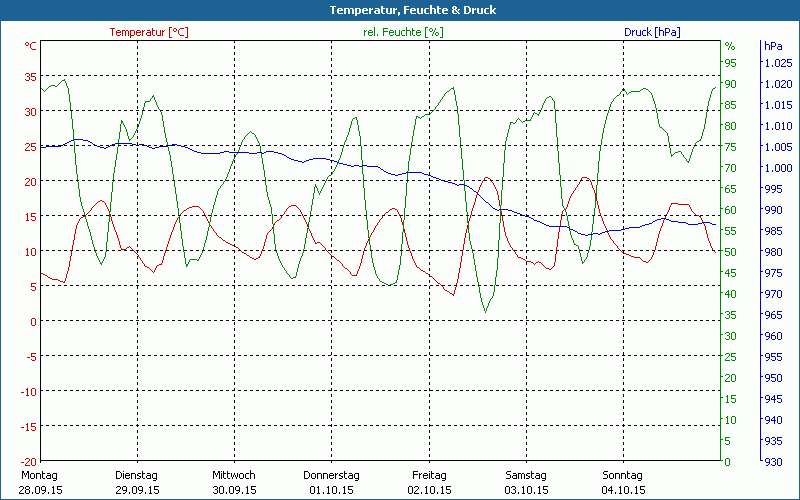
Task: Click the '930' value on the pressure axis
Action: [x=773, y=462]
